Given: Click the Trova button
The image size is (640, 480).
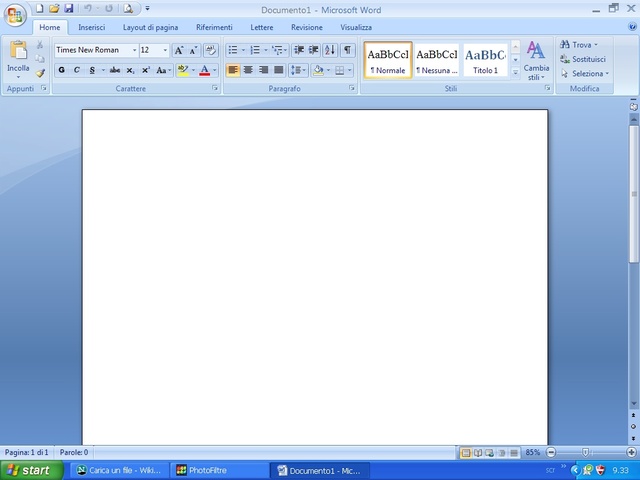Looking at the screenshot, I should (x=579, y=44).
